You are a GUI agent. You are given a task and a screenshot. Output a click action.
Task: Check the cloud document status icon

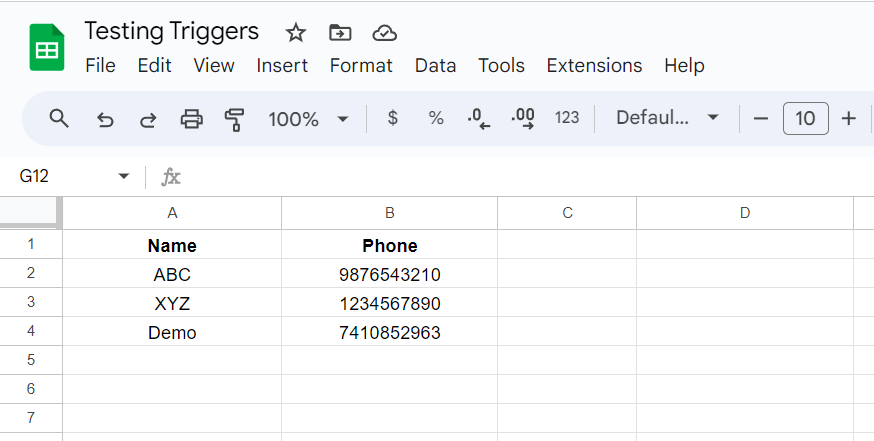pos(384,33)
